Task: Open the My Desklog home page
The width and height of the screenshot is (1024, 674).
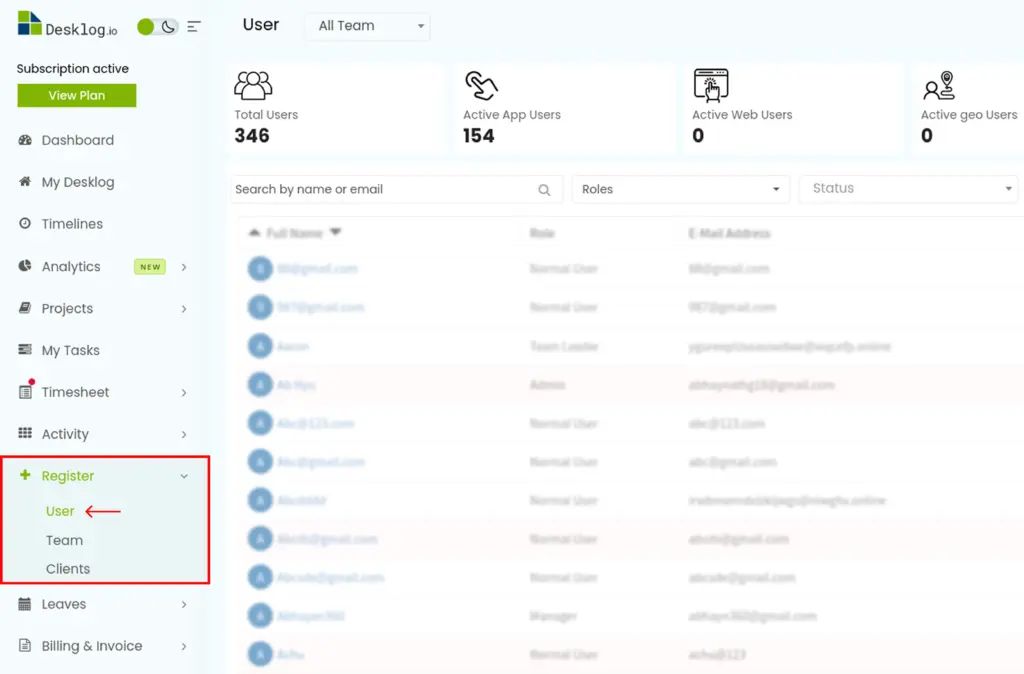Action: [x=77, y=182]
